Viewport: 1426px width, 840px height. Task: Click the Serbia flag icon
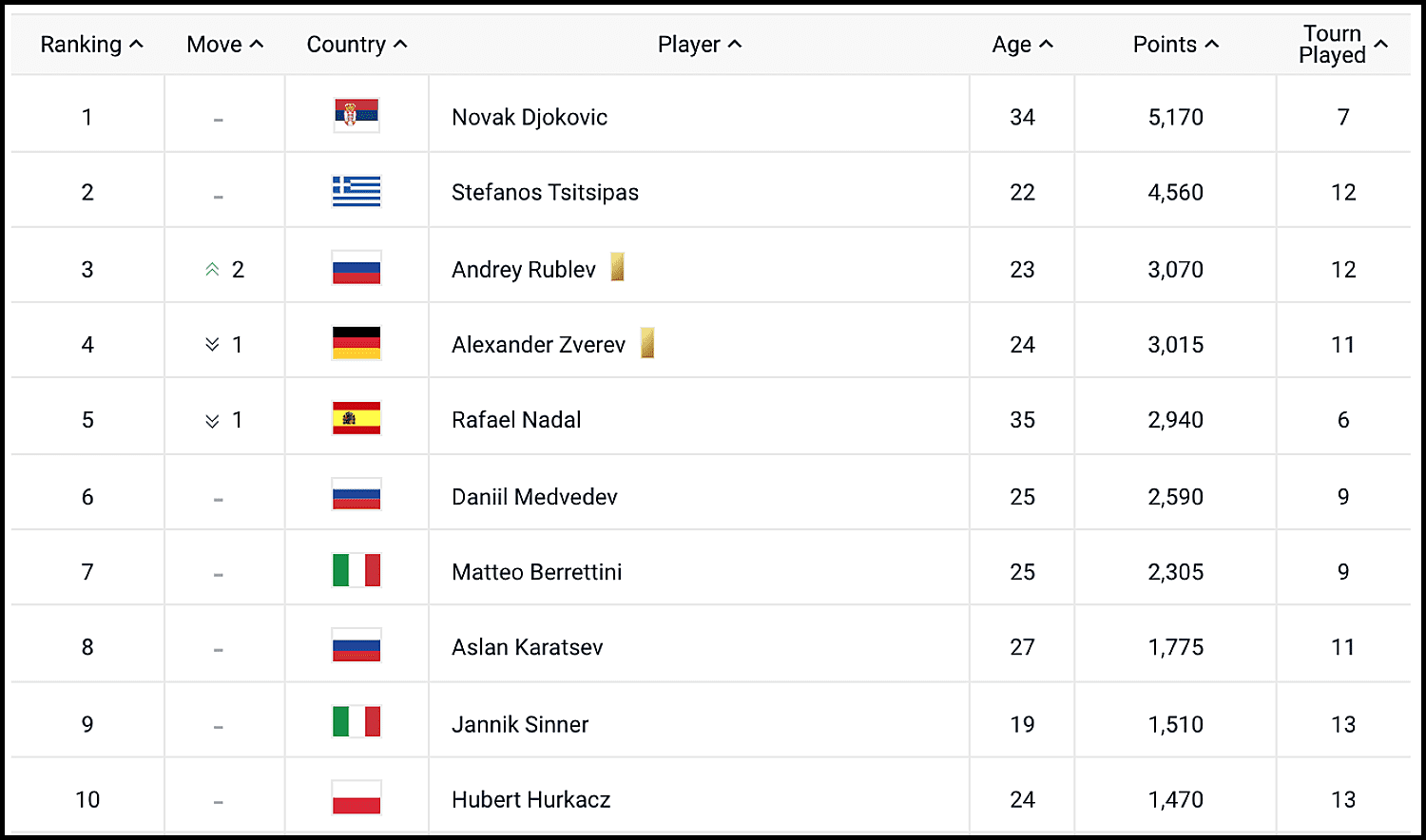point(356,116)
